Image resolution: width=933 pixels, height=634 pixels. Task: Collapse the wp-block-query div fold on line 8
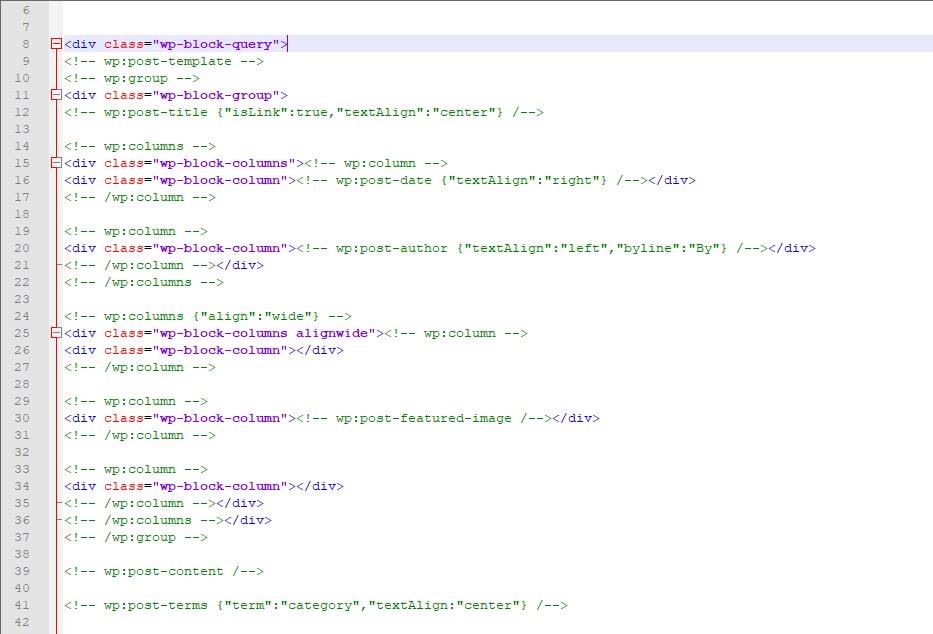coord(57,43)
